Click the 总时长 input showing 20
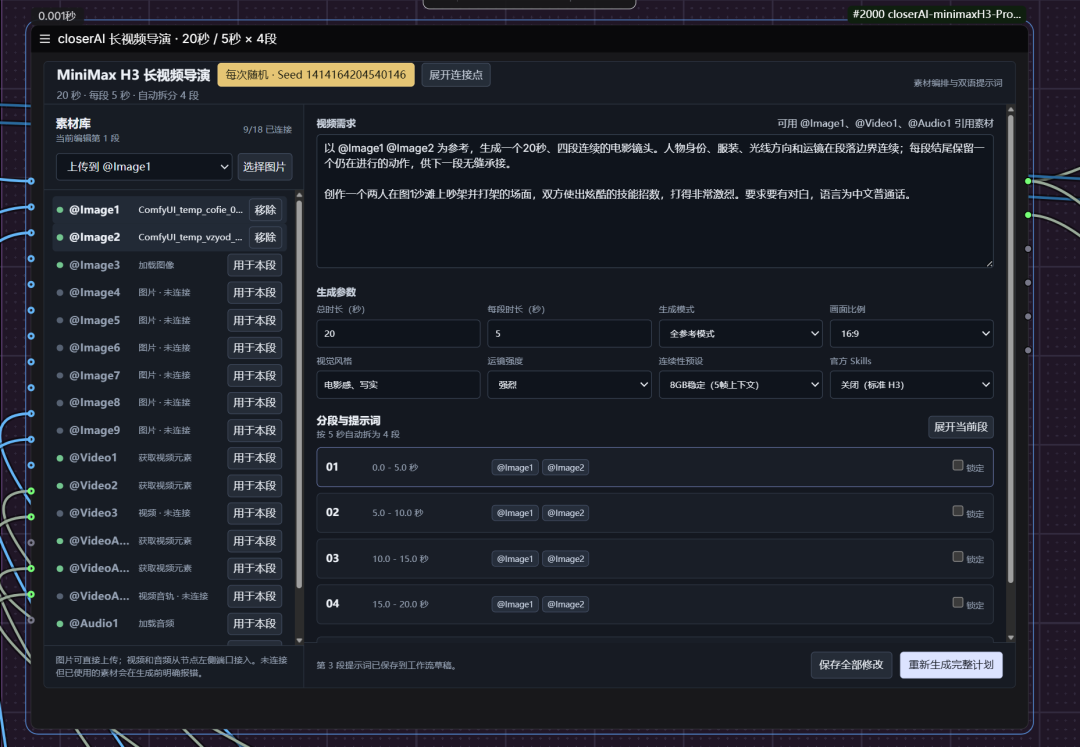Screen dimensions: 1080x747 (398, 333)
